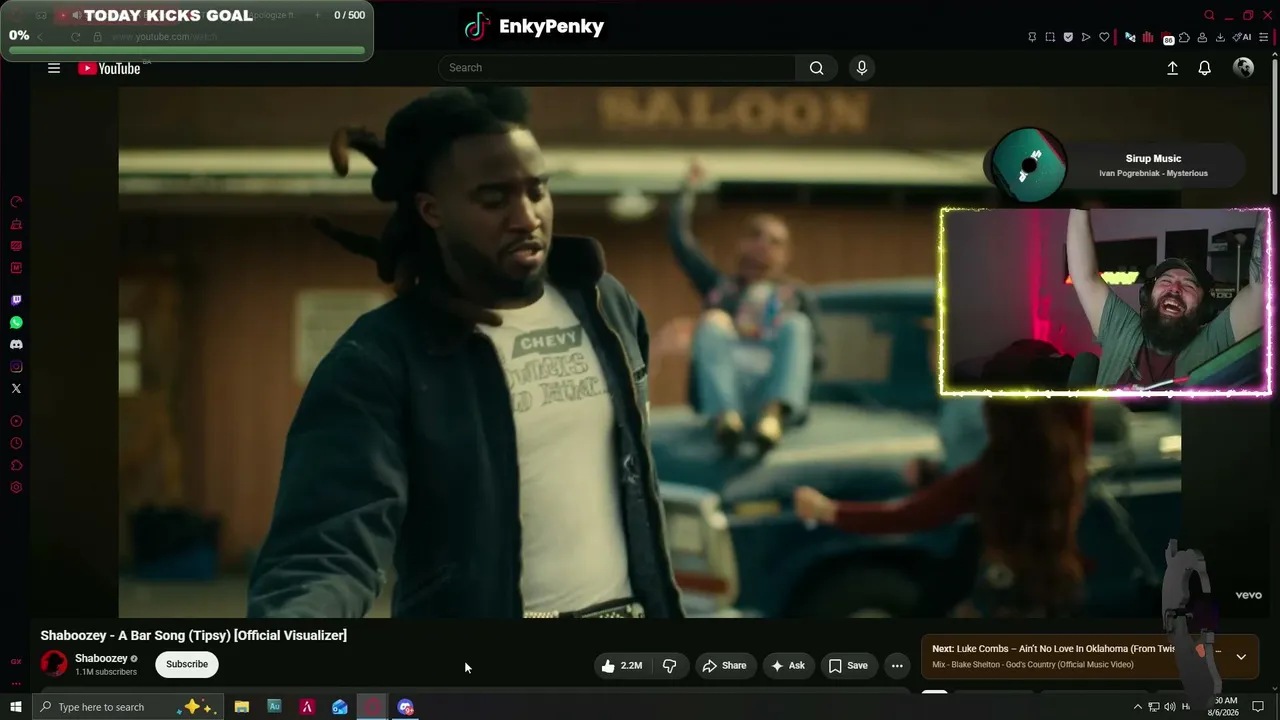Screen dimensions: 1280x720
Task: Expand the Next up mix panel chevron
Action: pos(1241,657)
